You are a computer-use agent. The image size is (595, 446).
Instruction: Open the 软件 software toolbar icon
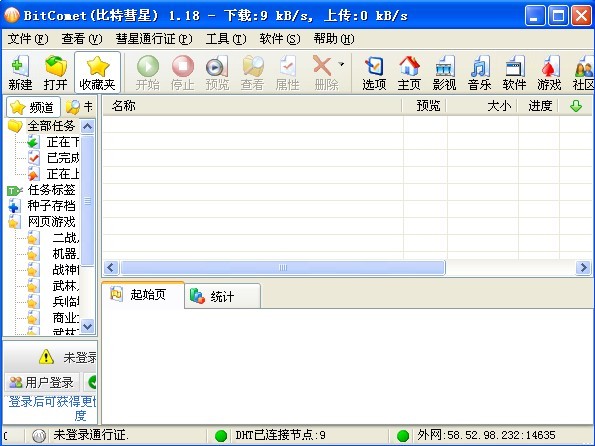(514, 73)
